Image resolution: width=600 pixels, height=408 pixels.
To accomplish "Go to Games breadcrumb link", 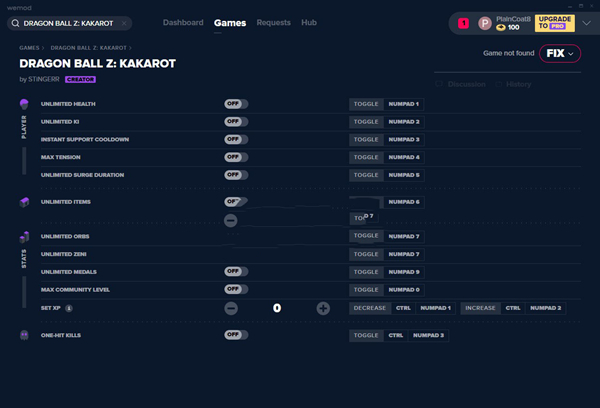I will coord(30,47).
